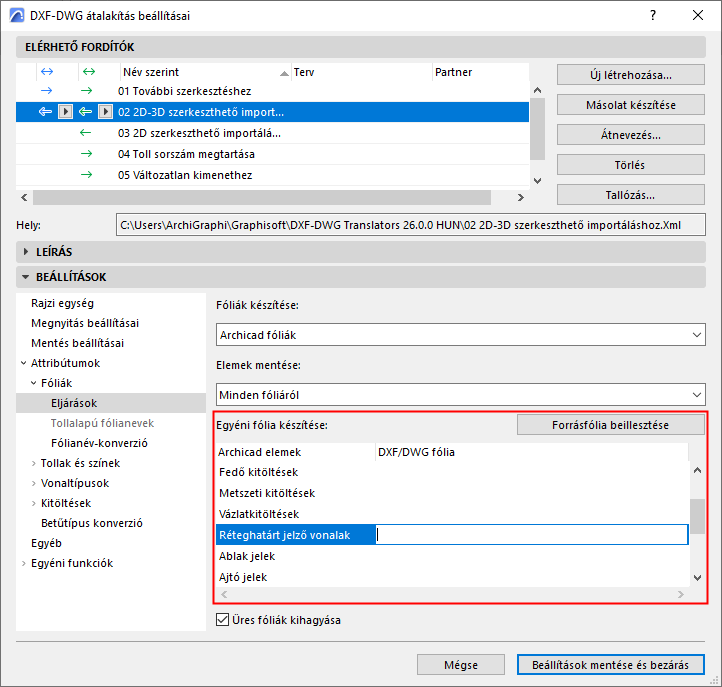Select Rajzi egység in settings tree

point(62,303)
